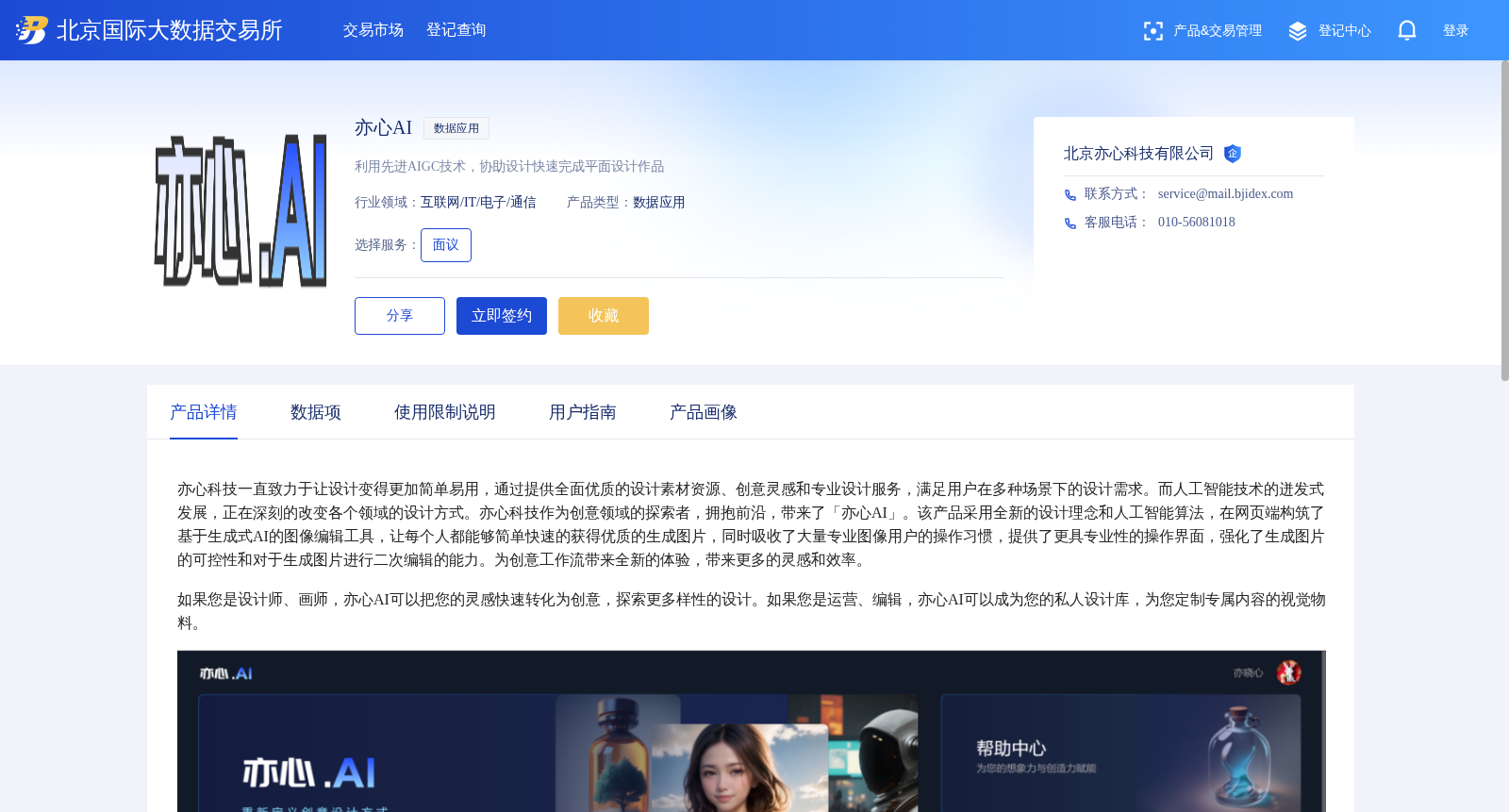
Task: Switch to the 产品画像 tab
Action: [x=704, y=412]
